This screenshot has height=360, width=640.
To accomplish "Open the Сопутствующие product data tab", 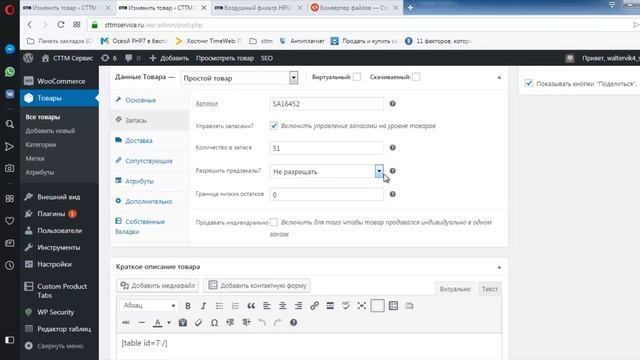I will (149, 161).
